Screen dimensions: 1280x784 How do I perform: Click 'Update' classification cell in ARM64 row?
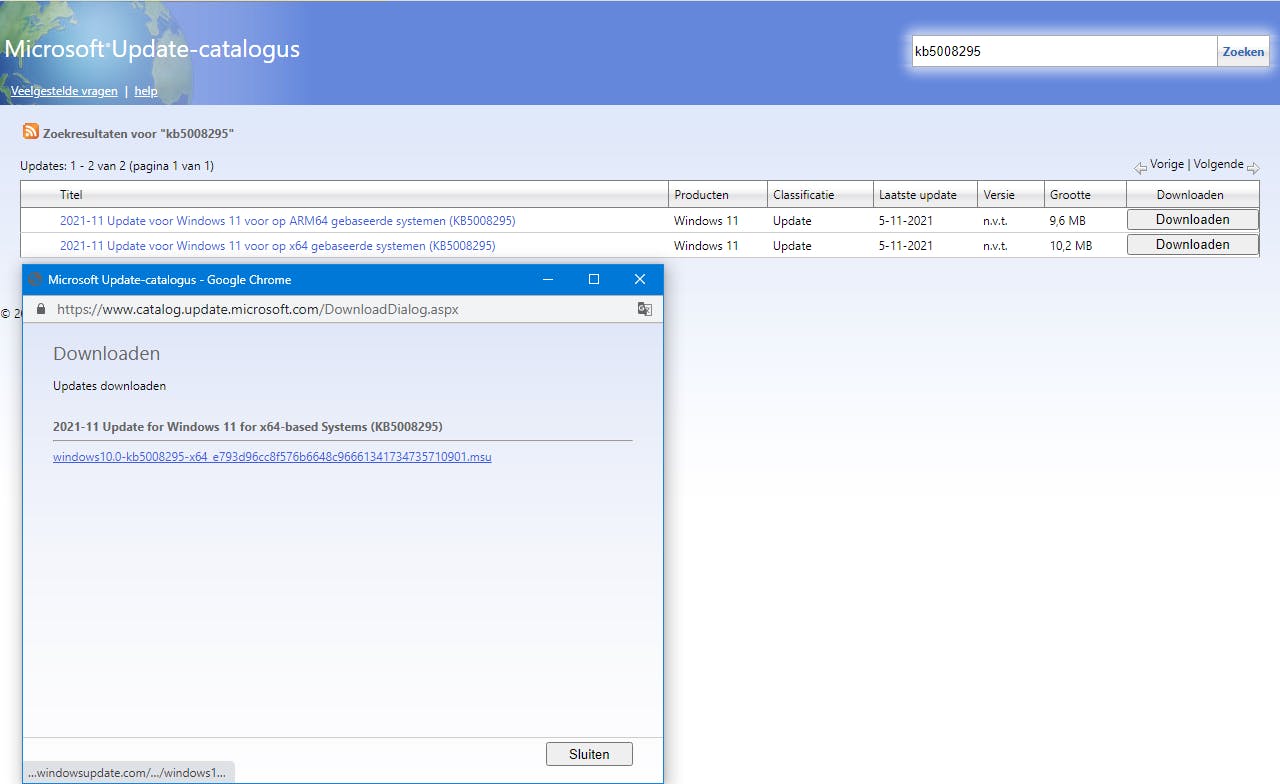coord(792,221)
